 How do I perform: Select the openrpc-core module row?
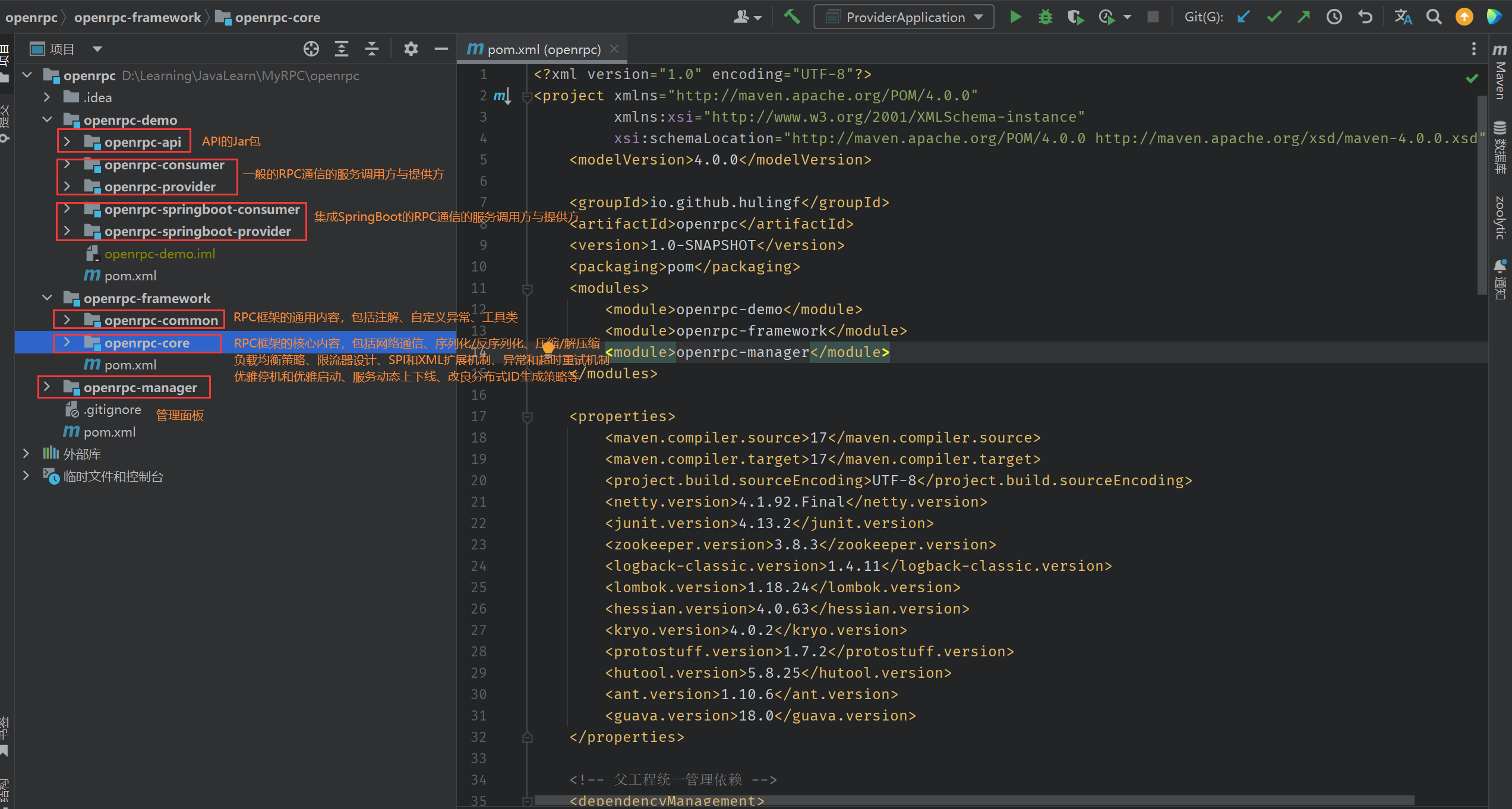[x=235, y=343]
